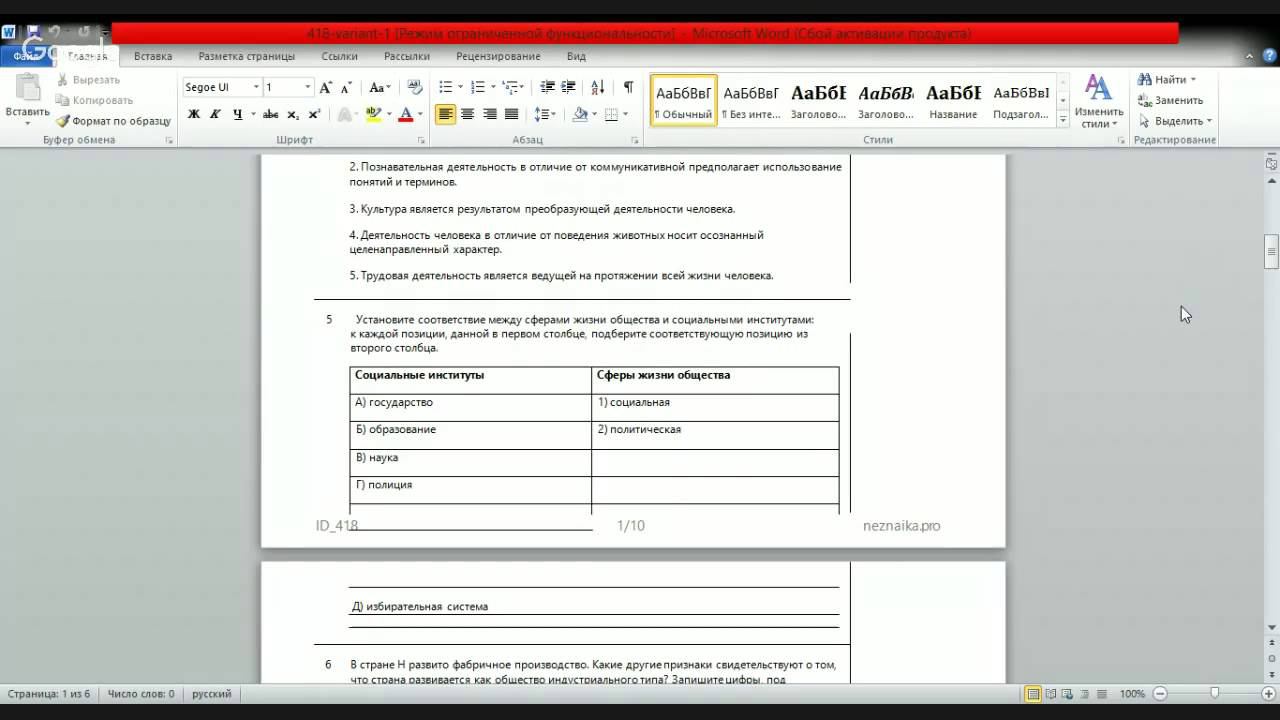Click the Cut (Вырезать) scissors command
This screenshot has width=1280, height=720.
tap(88, 80)
